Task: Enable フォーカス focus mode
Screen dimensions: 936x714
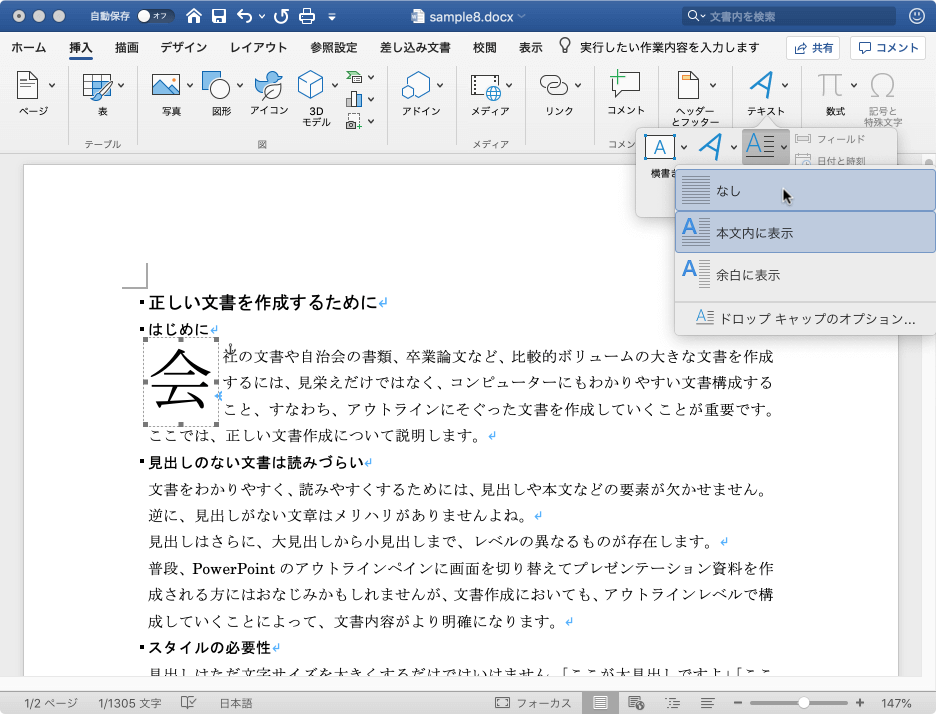Action: (x=533, y=703)
